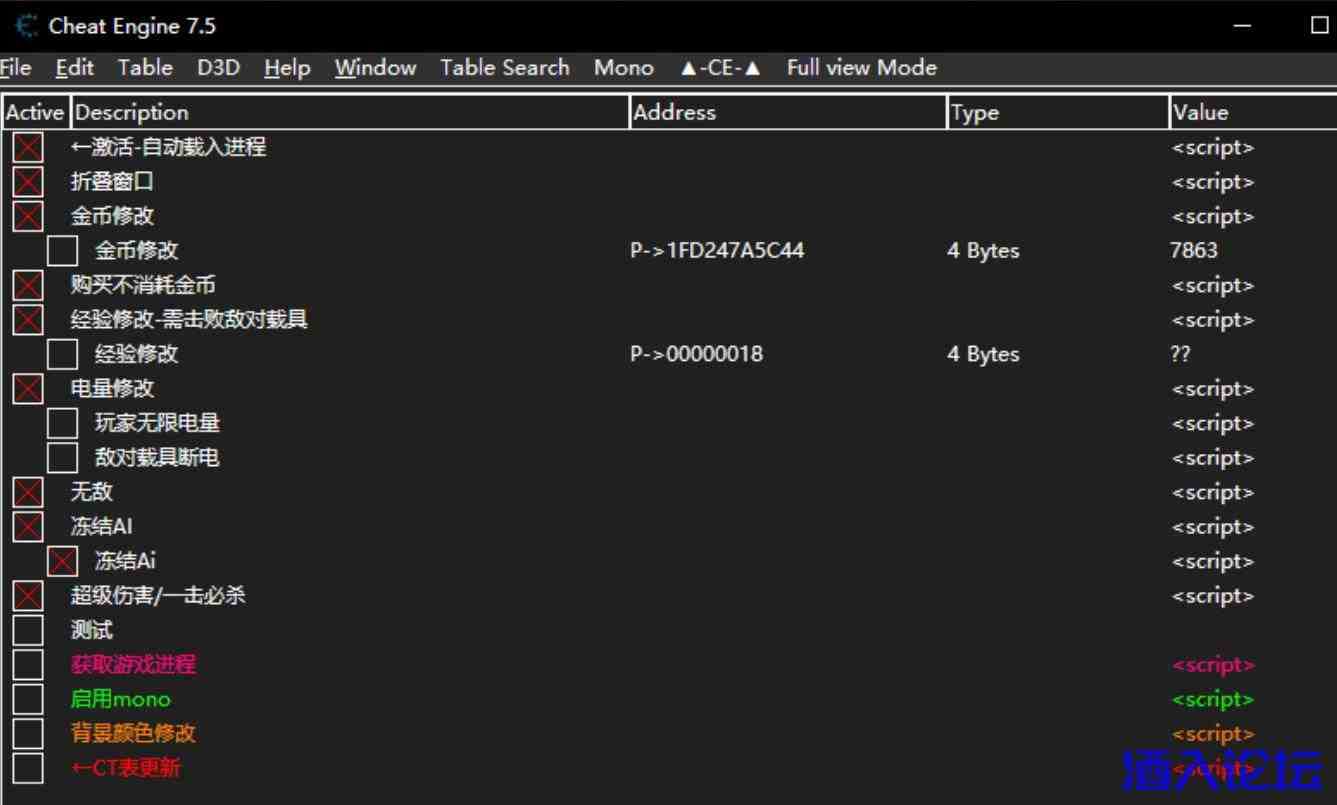This screenshot has width=1337, height=805.
Task: Click the Address column header
Action: click(x=788, y=112)
